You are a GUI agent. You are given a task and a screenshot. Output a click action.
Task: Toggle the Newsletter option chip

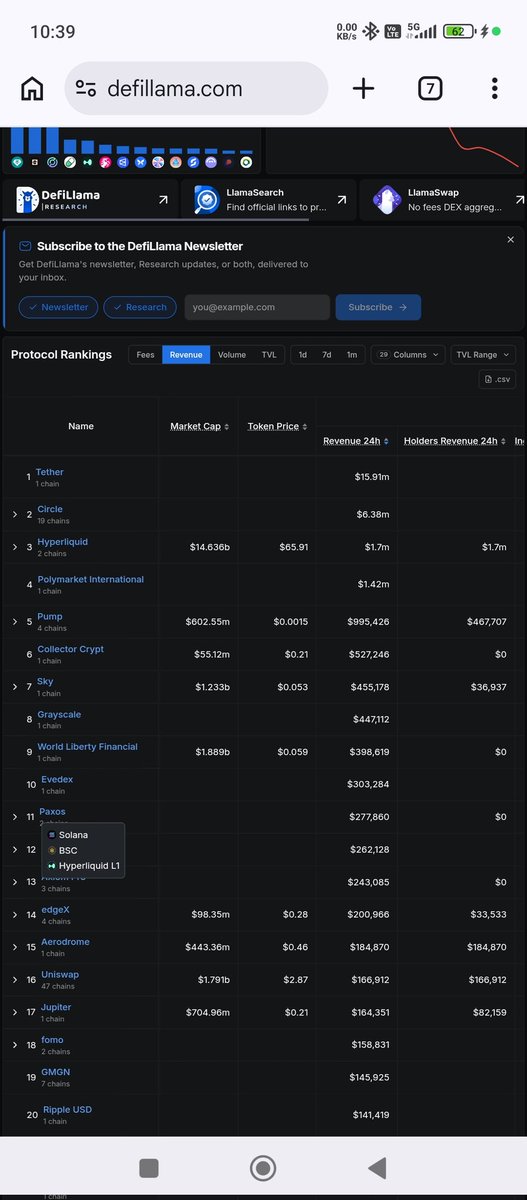(x=58, y=307)
